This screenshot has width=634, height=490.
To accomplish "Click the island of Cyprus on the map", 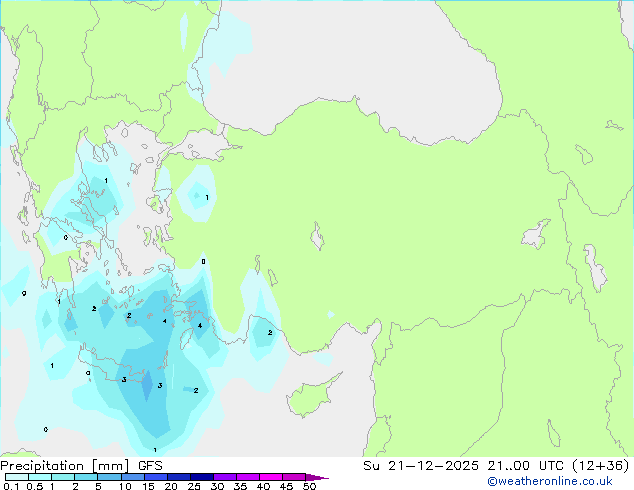I will click(x=311, y=397).
